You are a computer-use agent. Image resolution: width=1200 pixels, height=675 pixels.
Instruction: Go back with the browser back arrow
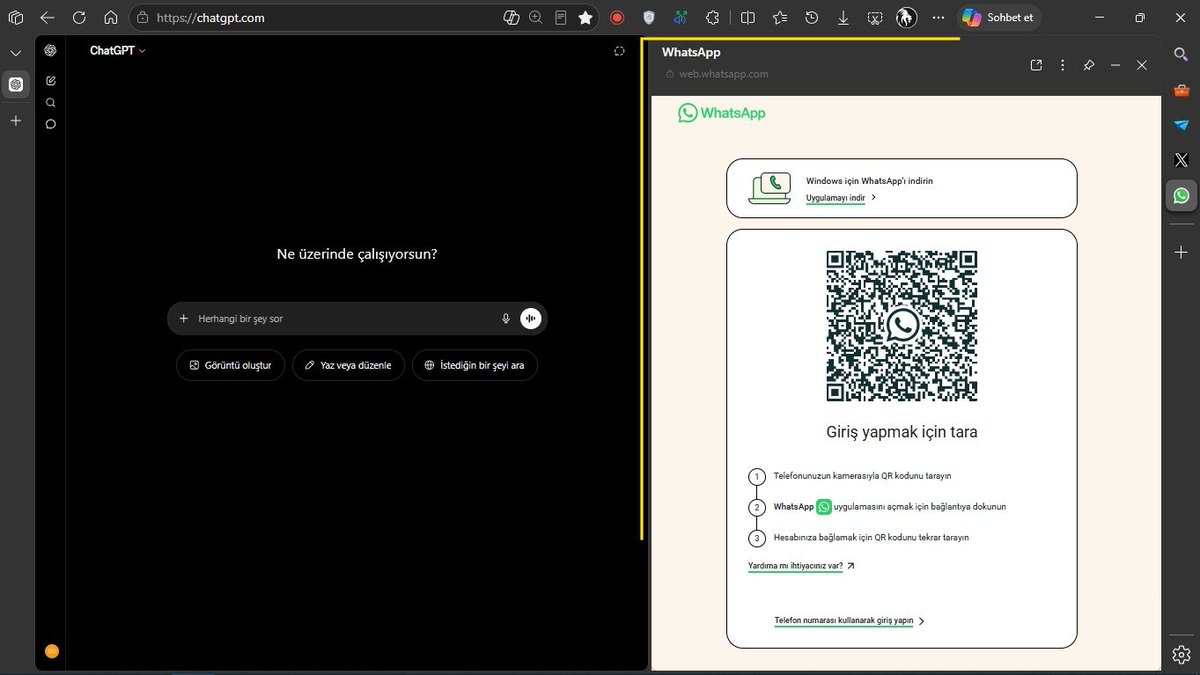tap(47, 17)
